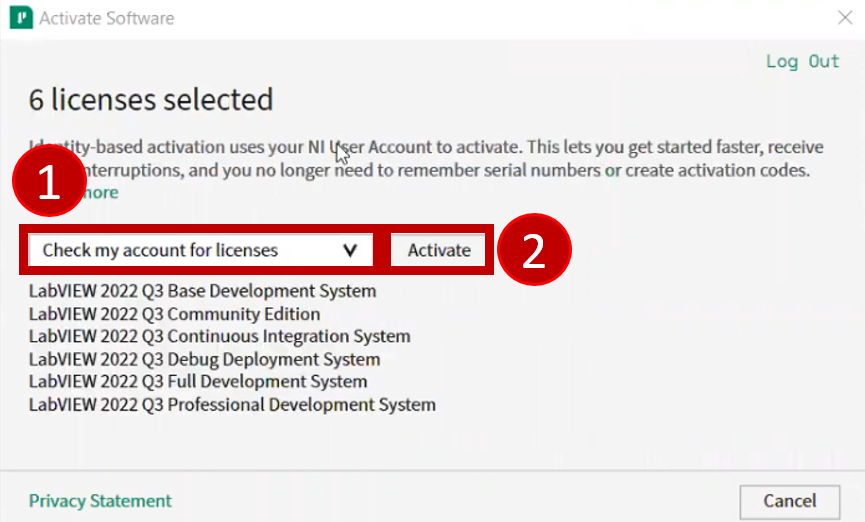This screenshot has height=522, width=865.
Task: Click the Activate button
Action: coord(439,250)
